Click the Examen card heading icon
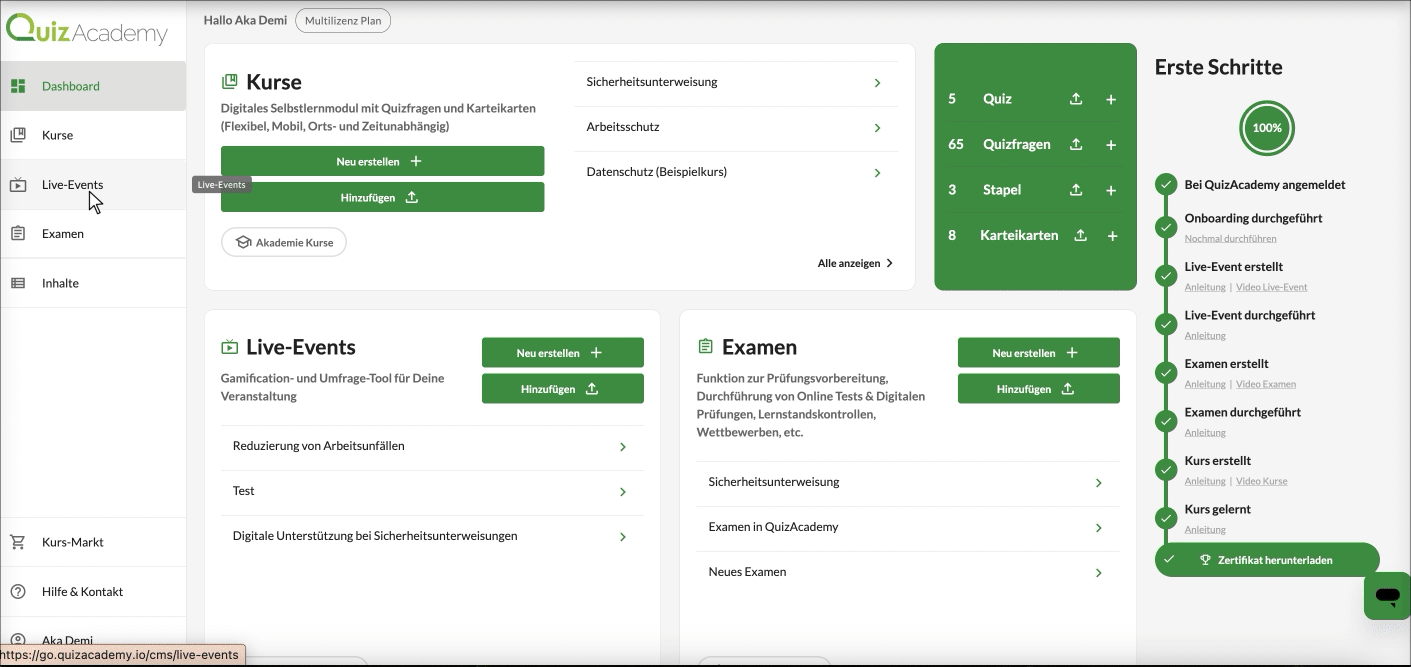The image size is (1411, 667). (x=706, y=347)
